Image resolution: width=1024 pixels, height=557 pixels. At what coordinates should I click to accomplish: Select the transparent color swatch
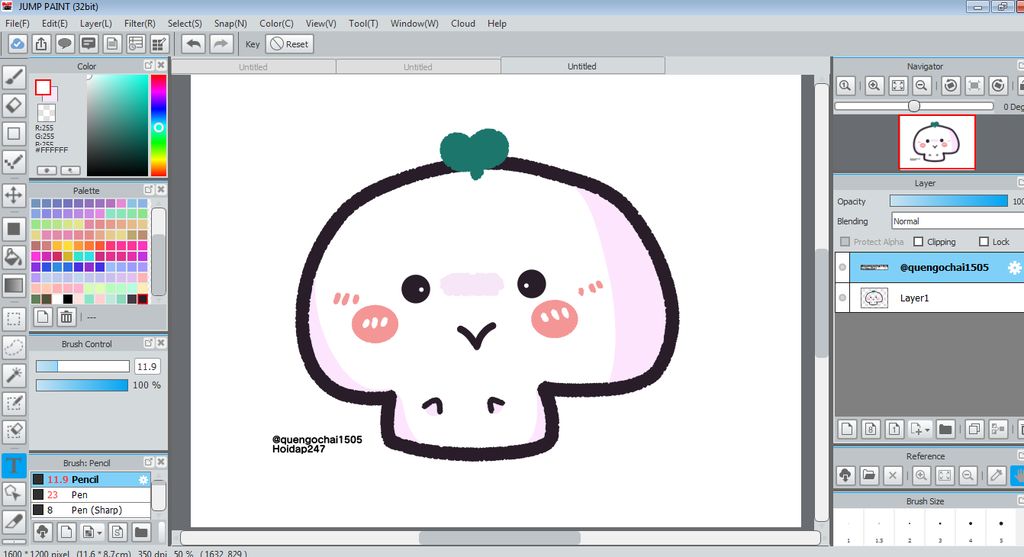46,113
